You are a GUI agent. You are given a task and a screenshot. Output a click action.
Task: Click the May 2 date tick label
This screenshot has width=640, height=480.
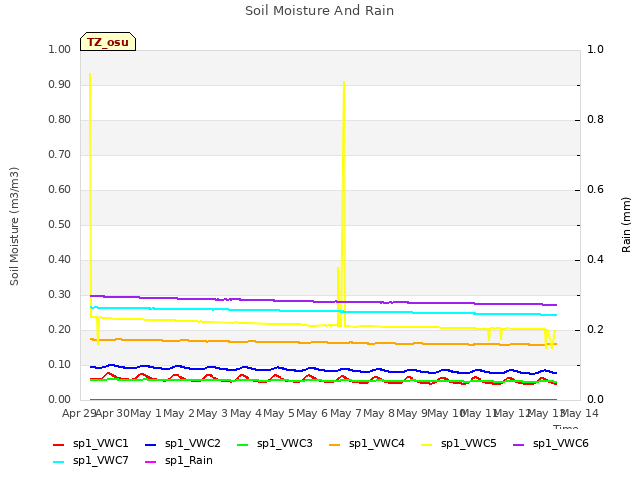179,414
